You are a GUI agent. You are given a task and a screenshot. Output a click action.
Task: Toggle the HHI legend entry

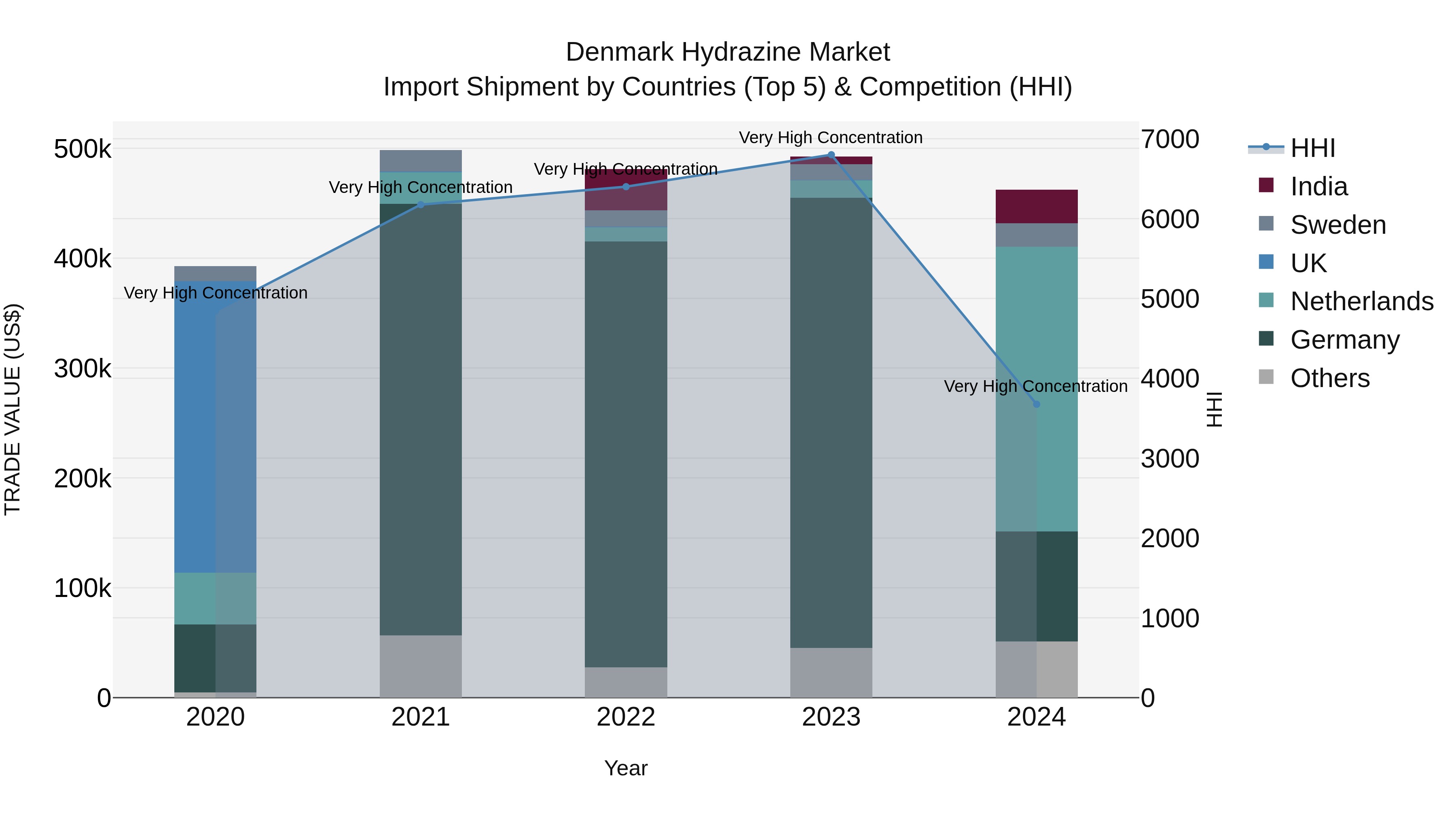click(1292, 148)
